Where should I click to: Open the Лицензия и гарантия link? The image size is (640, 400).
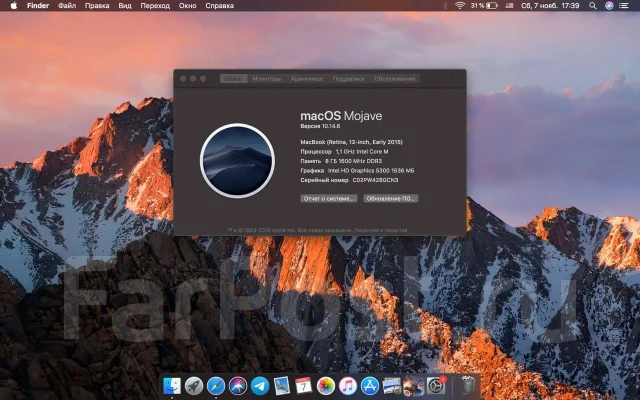(x=380, y=230)
